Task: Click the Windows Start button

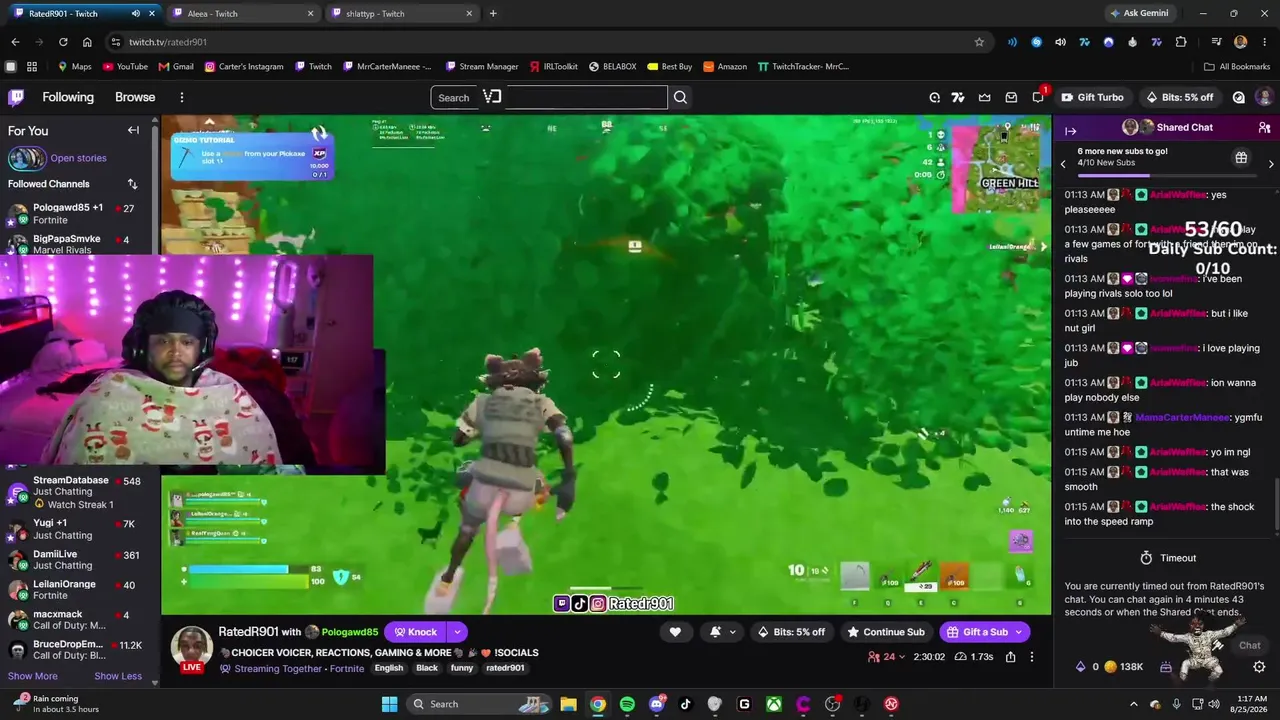Action: 389,704
